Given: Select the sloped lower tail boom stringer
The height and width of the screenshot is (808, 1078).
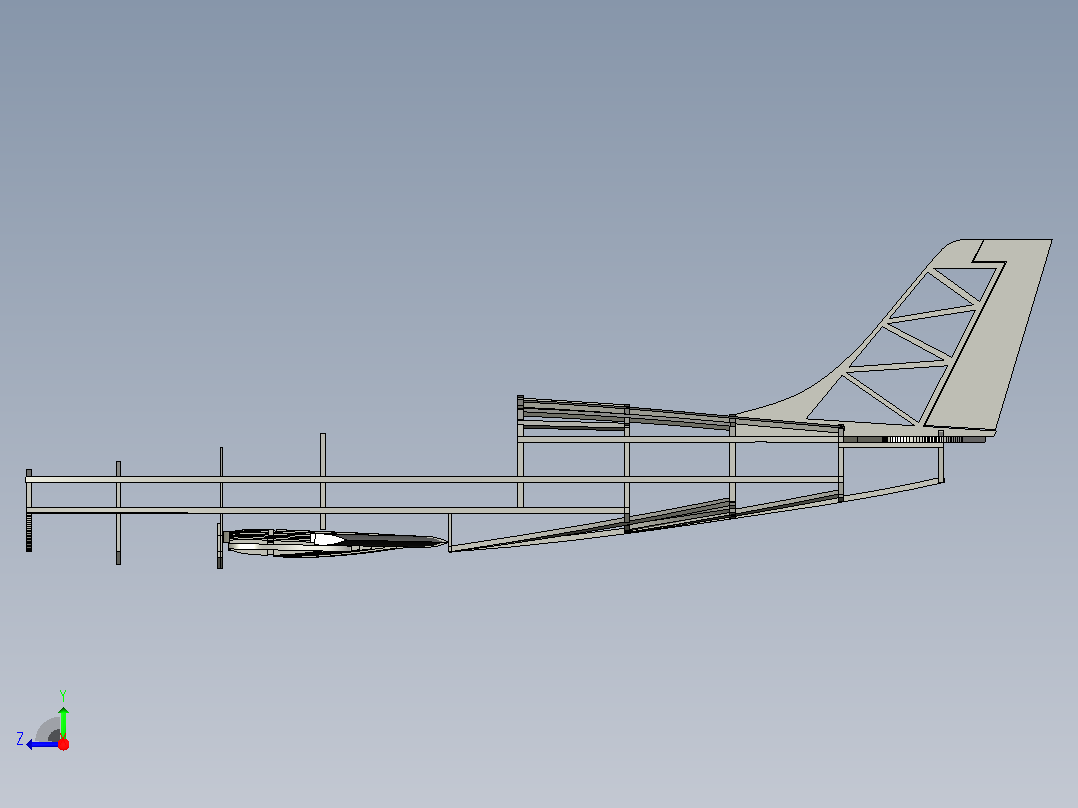Looking at the screenshot, I should (x=696, y=514).
